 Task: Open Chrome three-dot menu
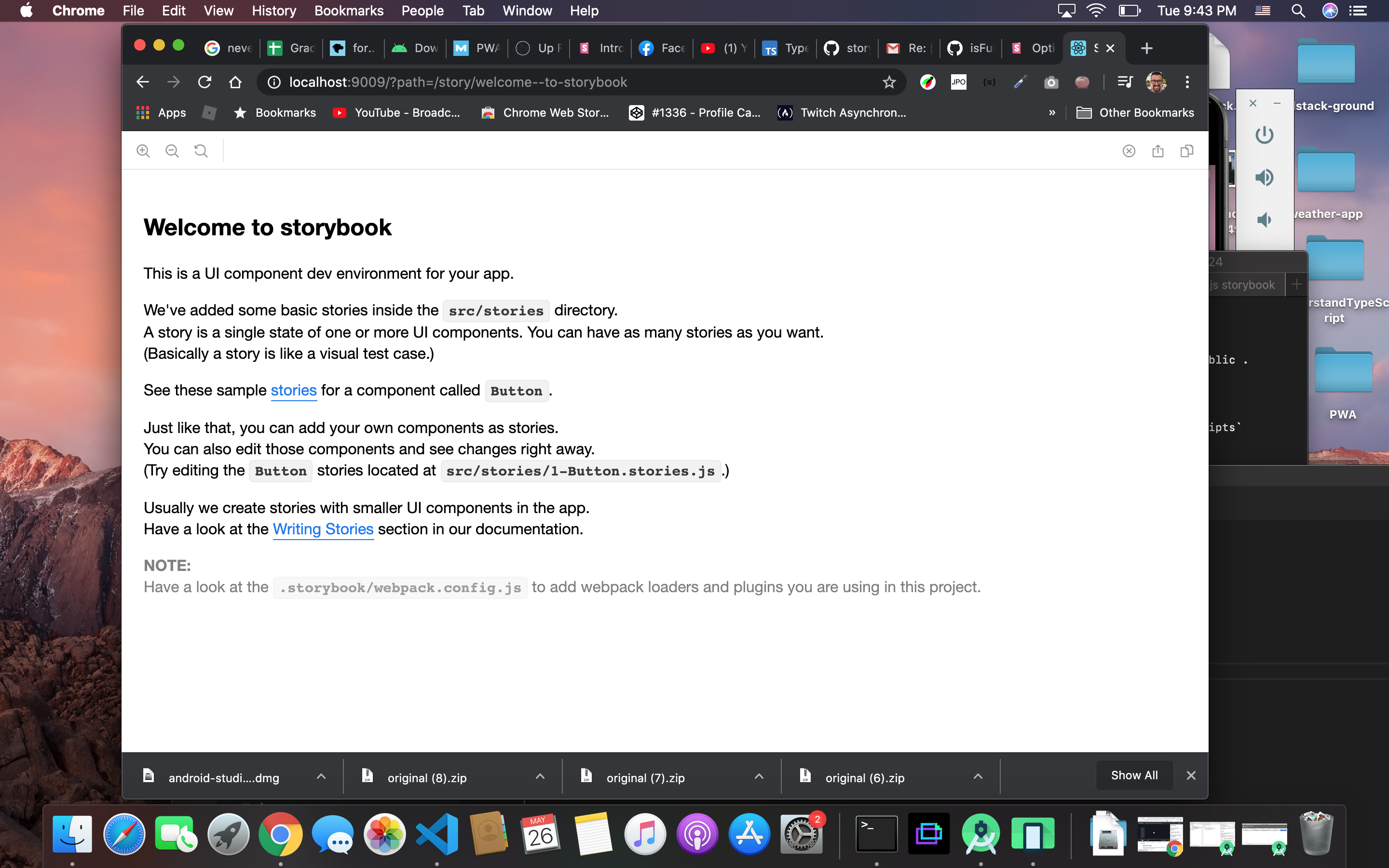[x=1187, y=82]
